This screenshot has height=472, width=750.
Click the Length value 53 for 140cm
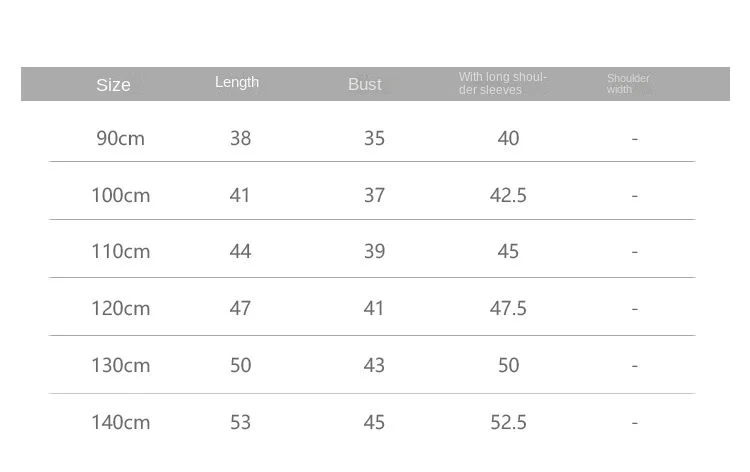click(x=240, y=422)
